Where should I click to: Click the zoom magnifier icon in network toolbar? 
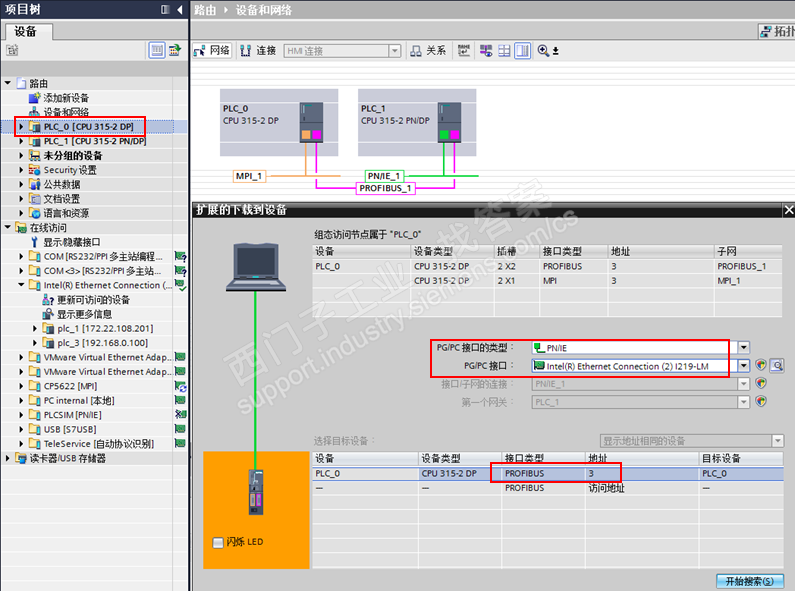(x=543, y=51)
